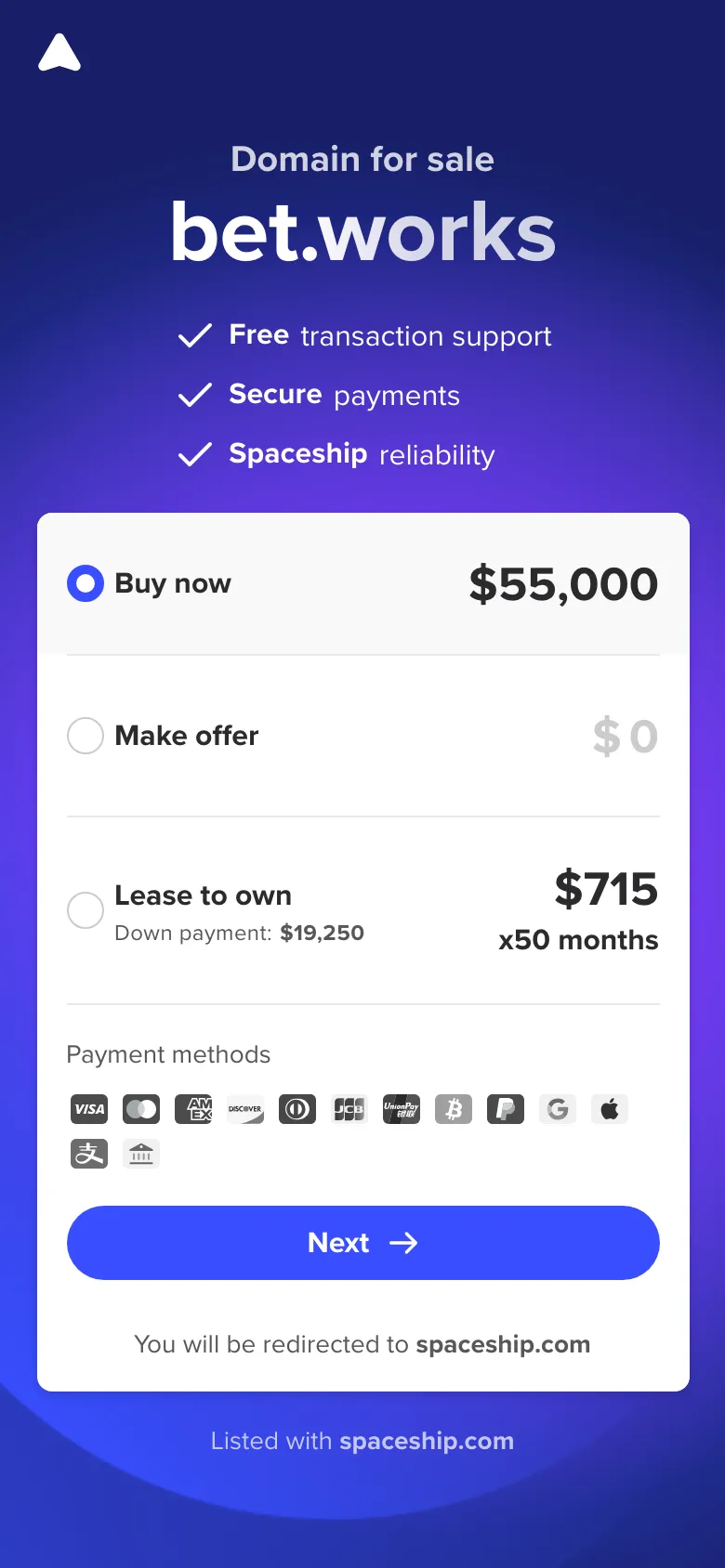Viewport: 725px width, 1568px height.
Task: Click the Discover card icon
Action: click(245, 1109)
